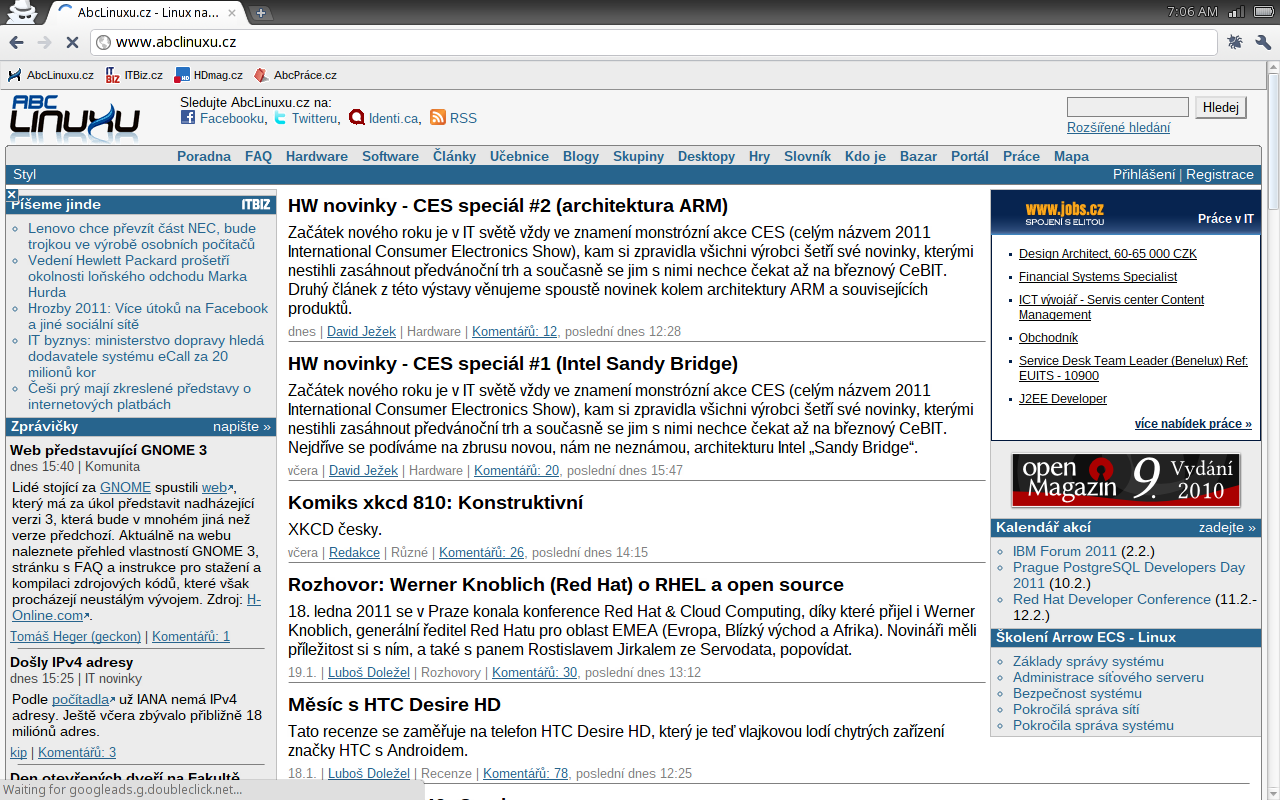Viewport: 1280px width, 800px height.
Task: Open the HDmag.cz bookmark
Action: click(209, 75)
